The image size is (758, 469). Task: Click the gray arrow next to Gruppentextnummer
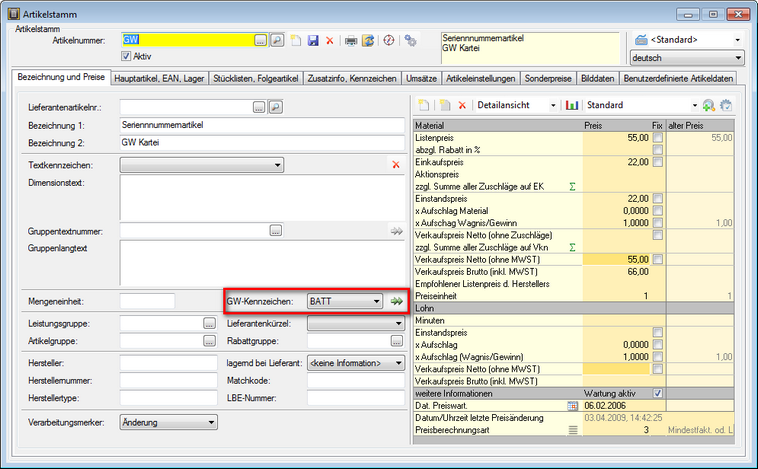[396, 231]
